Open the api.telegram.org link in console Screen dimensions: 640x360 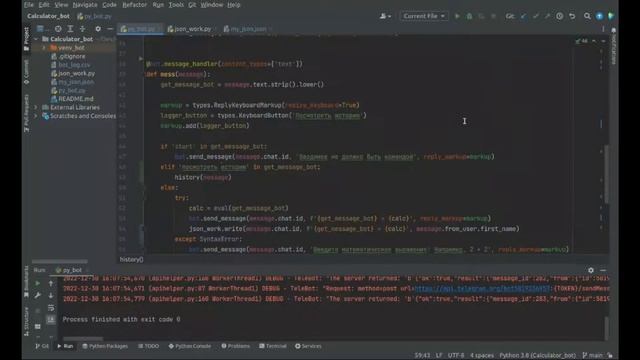pos(483,289)
